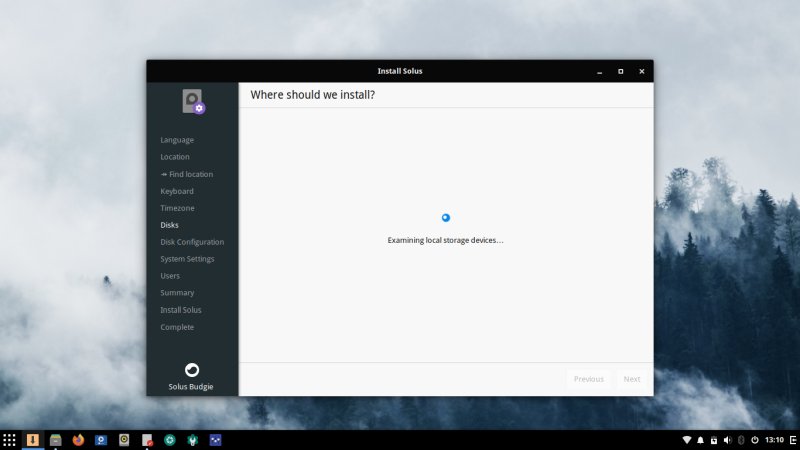
Task: Select the Disks step
Action: (x=169, y=225)
